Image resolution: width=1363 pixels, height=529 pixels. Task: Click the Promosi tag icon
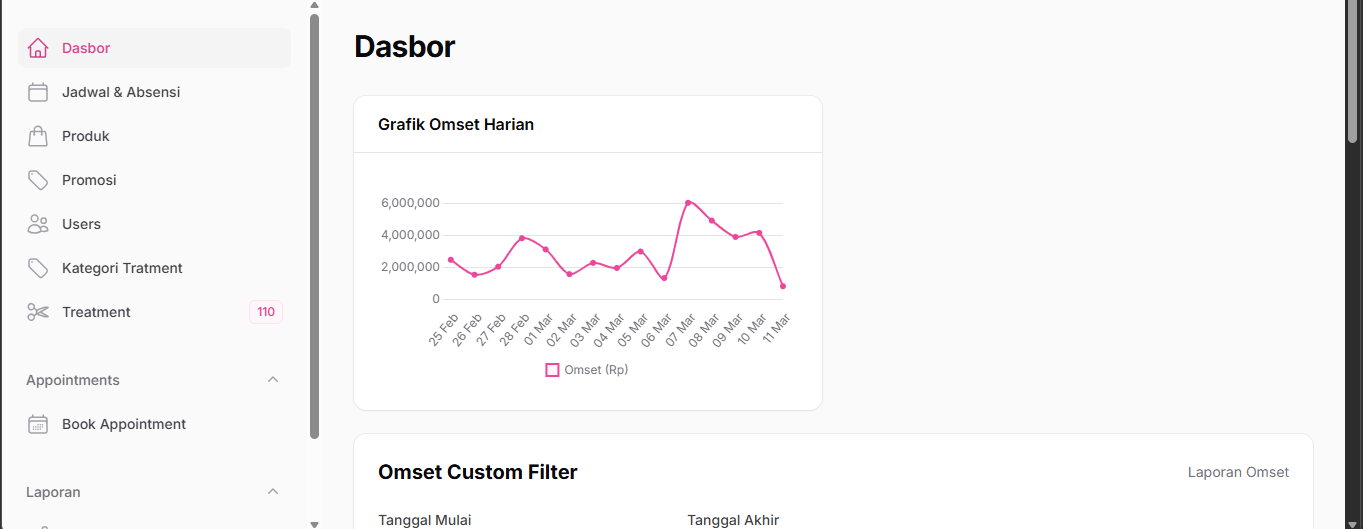(x=38, y=180)
